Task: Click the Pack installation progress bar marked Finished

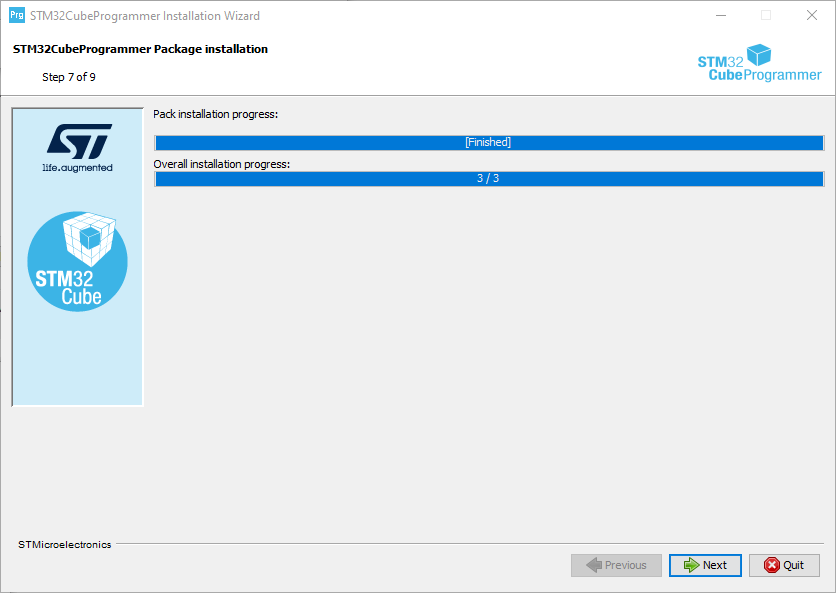Action: point(488,142)
